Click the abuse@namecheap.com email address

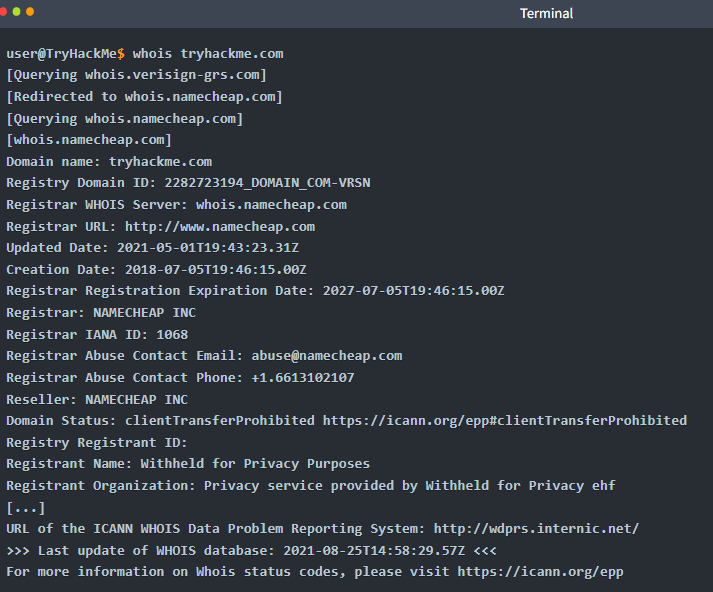[x=326, y=356]
